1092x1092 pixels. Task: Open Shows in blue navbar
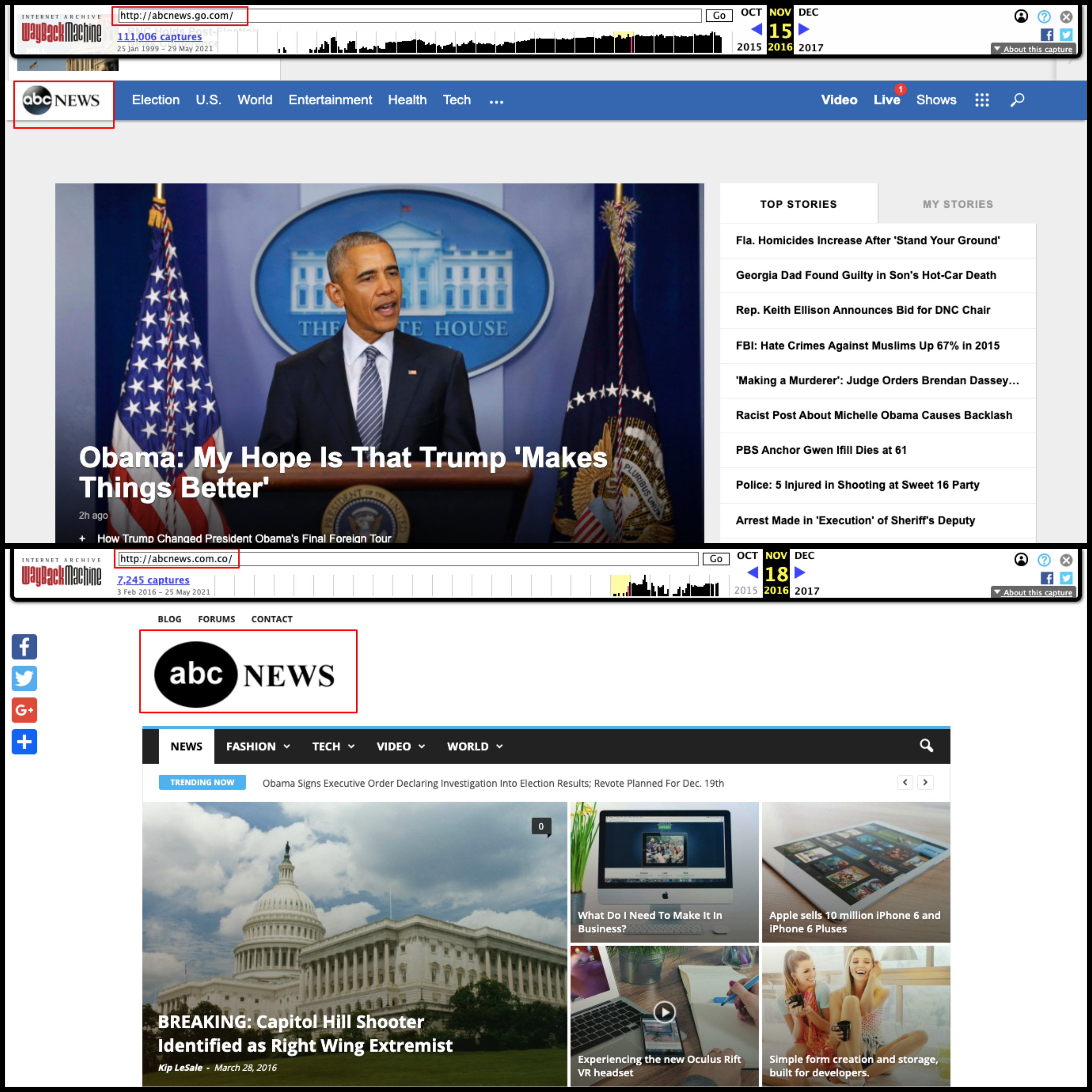click(936, 100)
